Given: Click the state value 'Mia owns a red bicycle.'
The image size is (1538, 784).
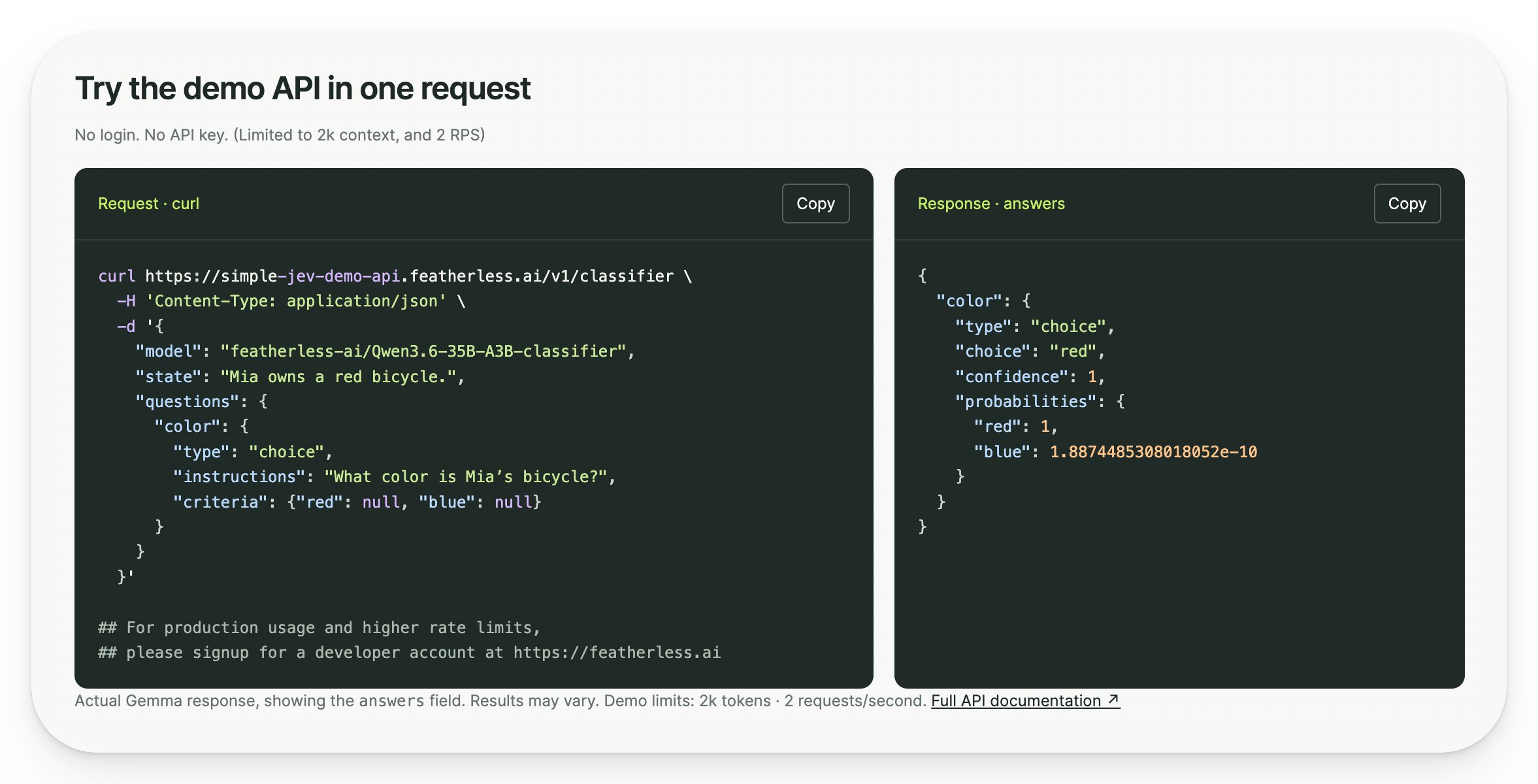Looking at the screenshot, I should [338, 376].
